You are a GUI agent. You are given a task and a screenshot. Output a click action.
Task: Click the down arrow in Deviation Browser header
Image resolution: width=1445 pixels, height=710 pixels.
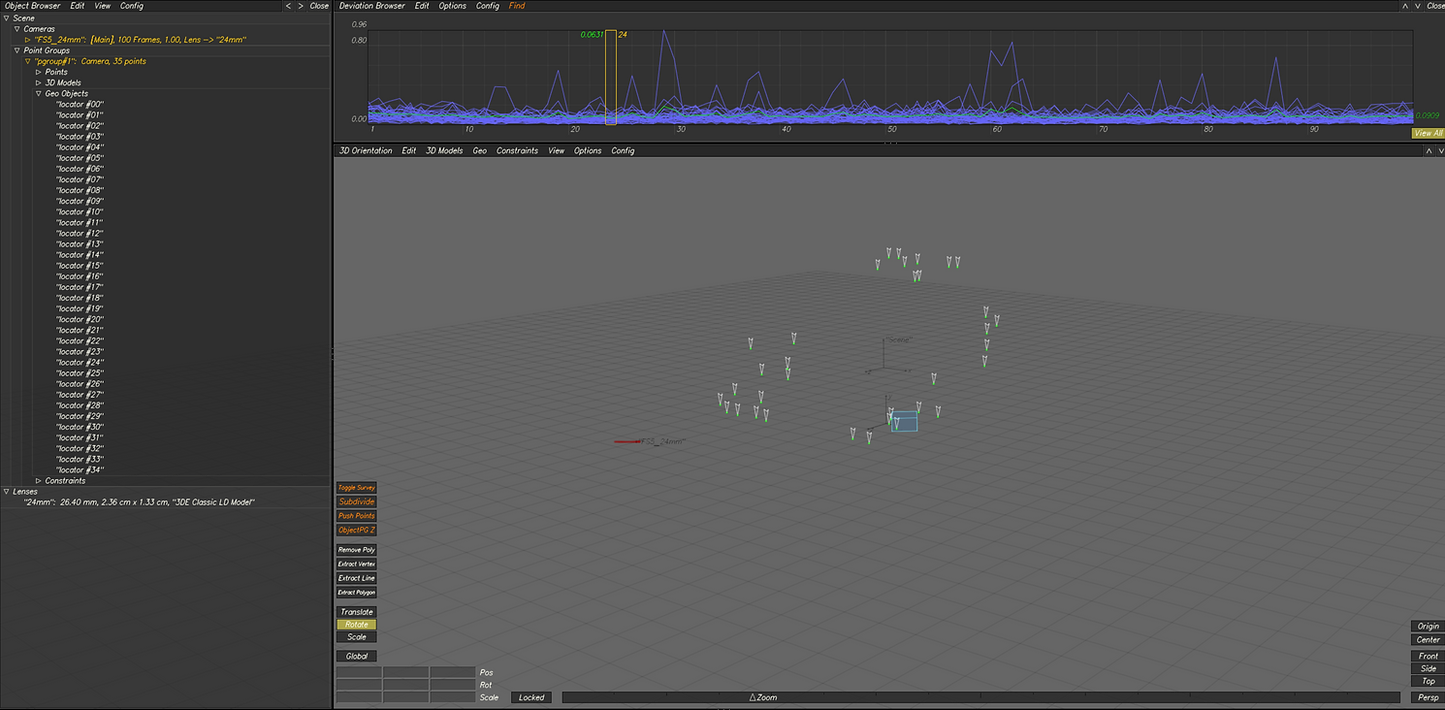pos(1419,6)
